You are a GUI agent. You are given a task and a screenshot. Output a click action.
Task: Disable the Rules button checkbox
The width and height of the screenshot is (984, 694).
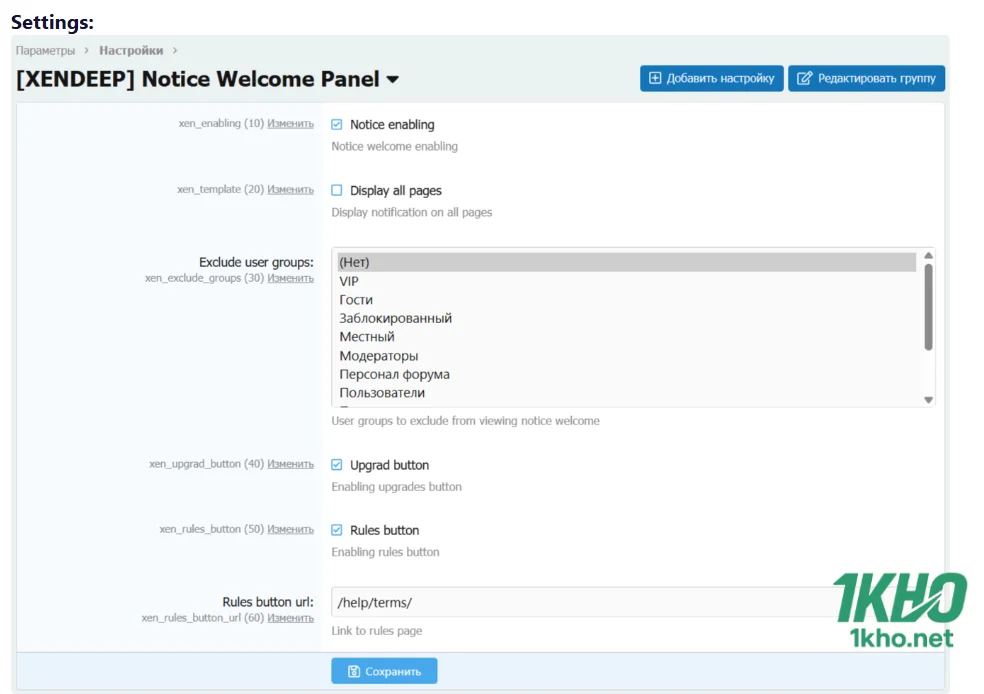(337, 530)
